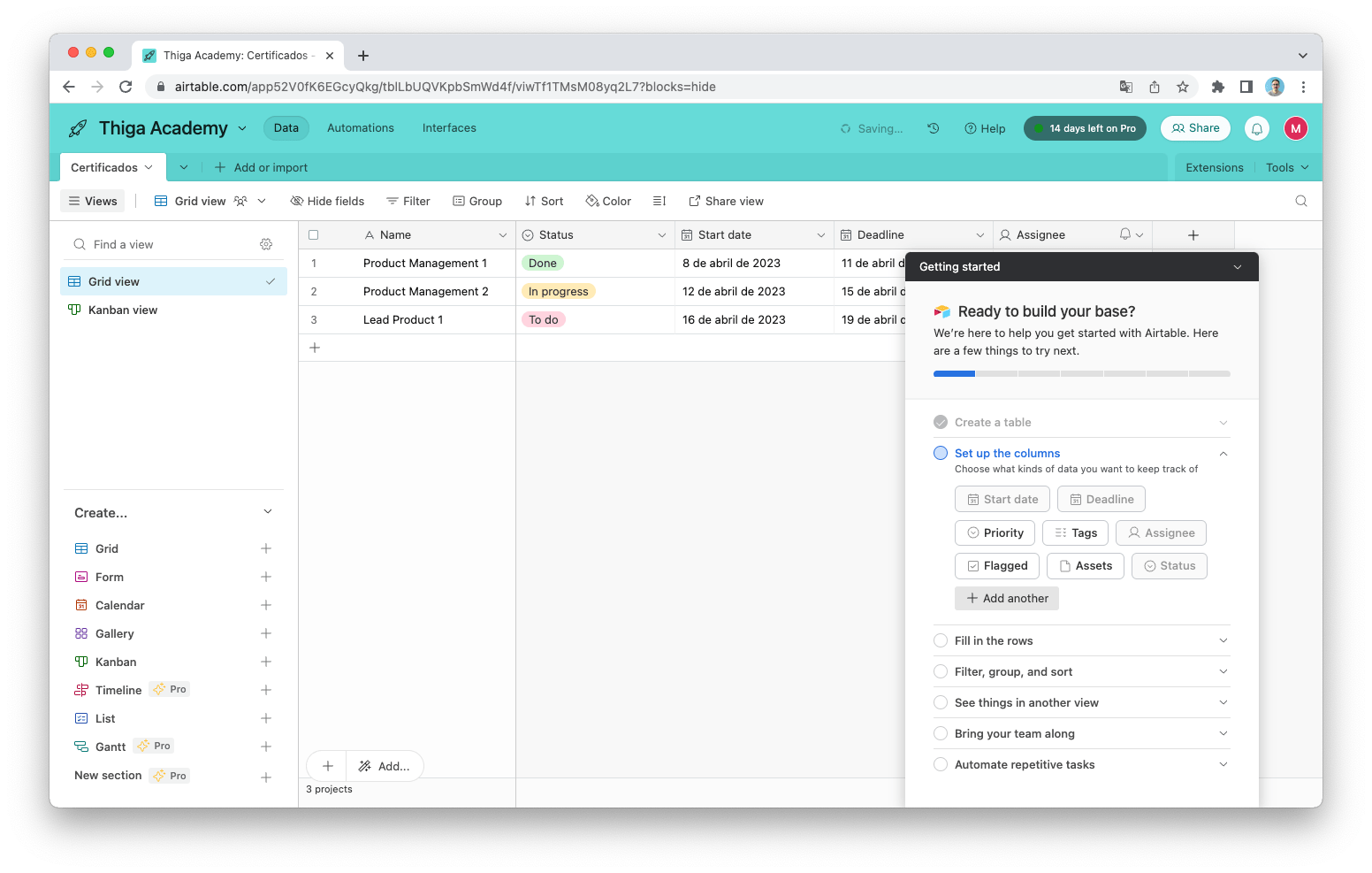Collapse the Set up the columns section

click(x=1223, y=453)
